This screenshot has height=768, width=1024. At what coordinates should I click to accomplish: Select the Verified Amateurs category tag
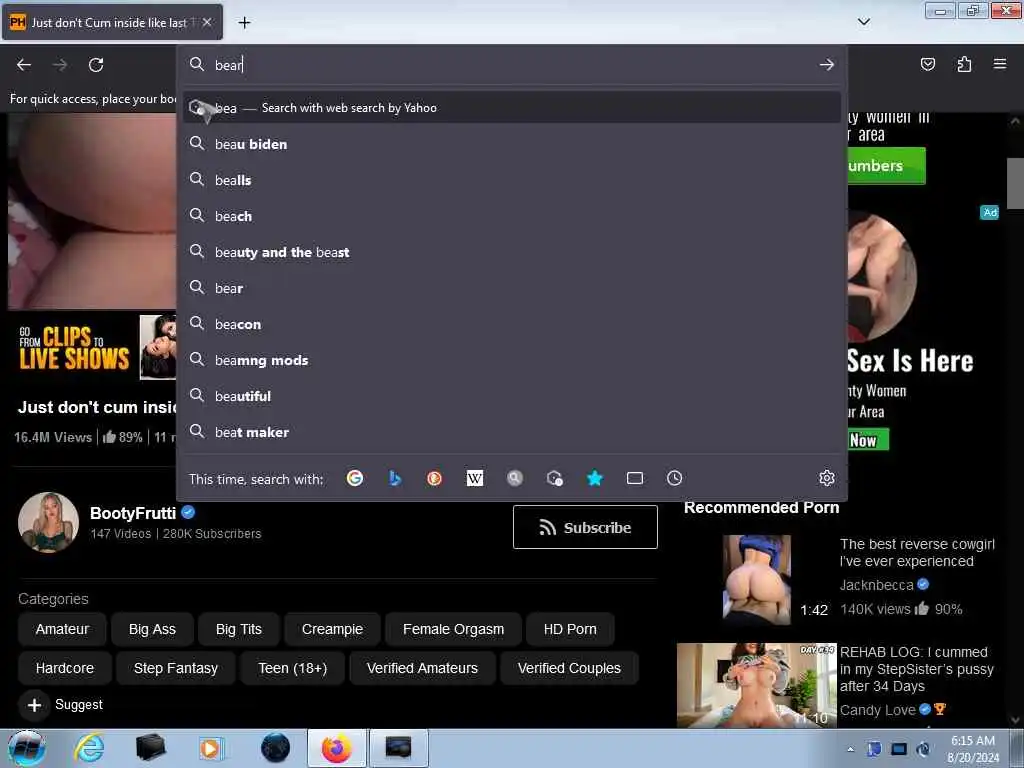tap(422, 668)
